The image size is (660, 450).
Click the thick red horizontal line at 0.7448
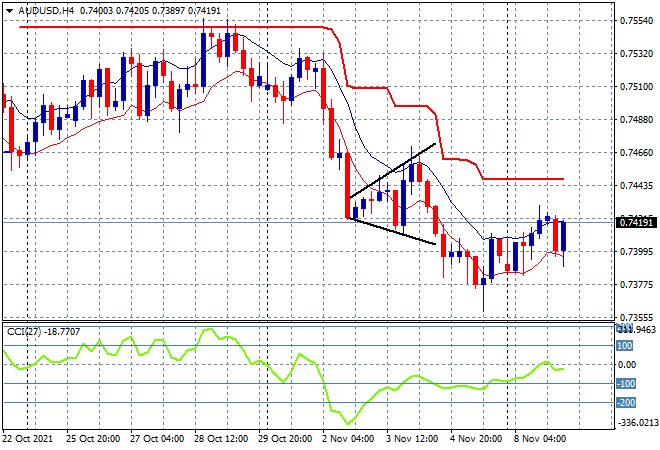(x=523, y=179)
